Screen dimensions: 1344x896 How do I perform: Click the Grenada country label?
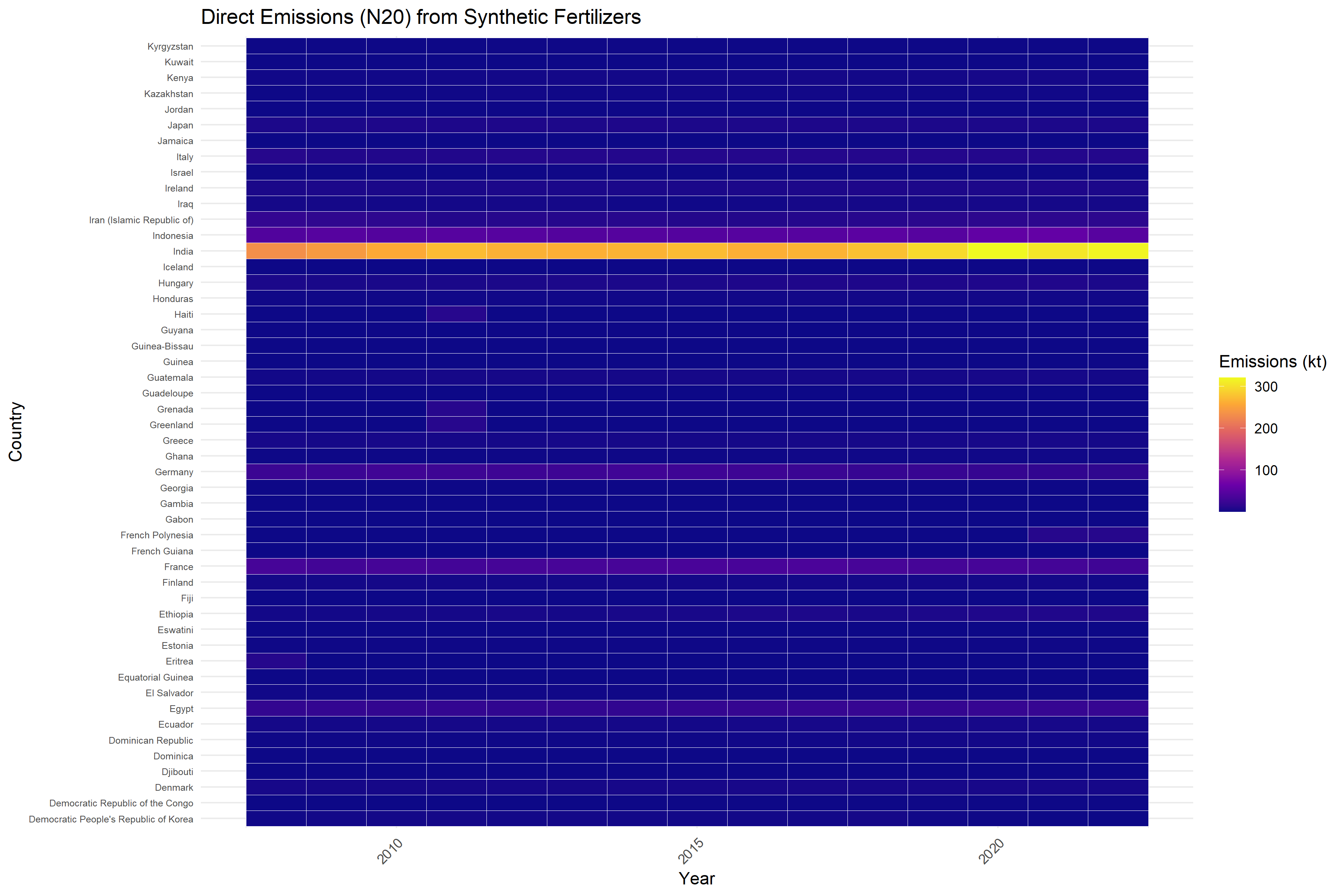pos(175,409)
